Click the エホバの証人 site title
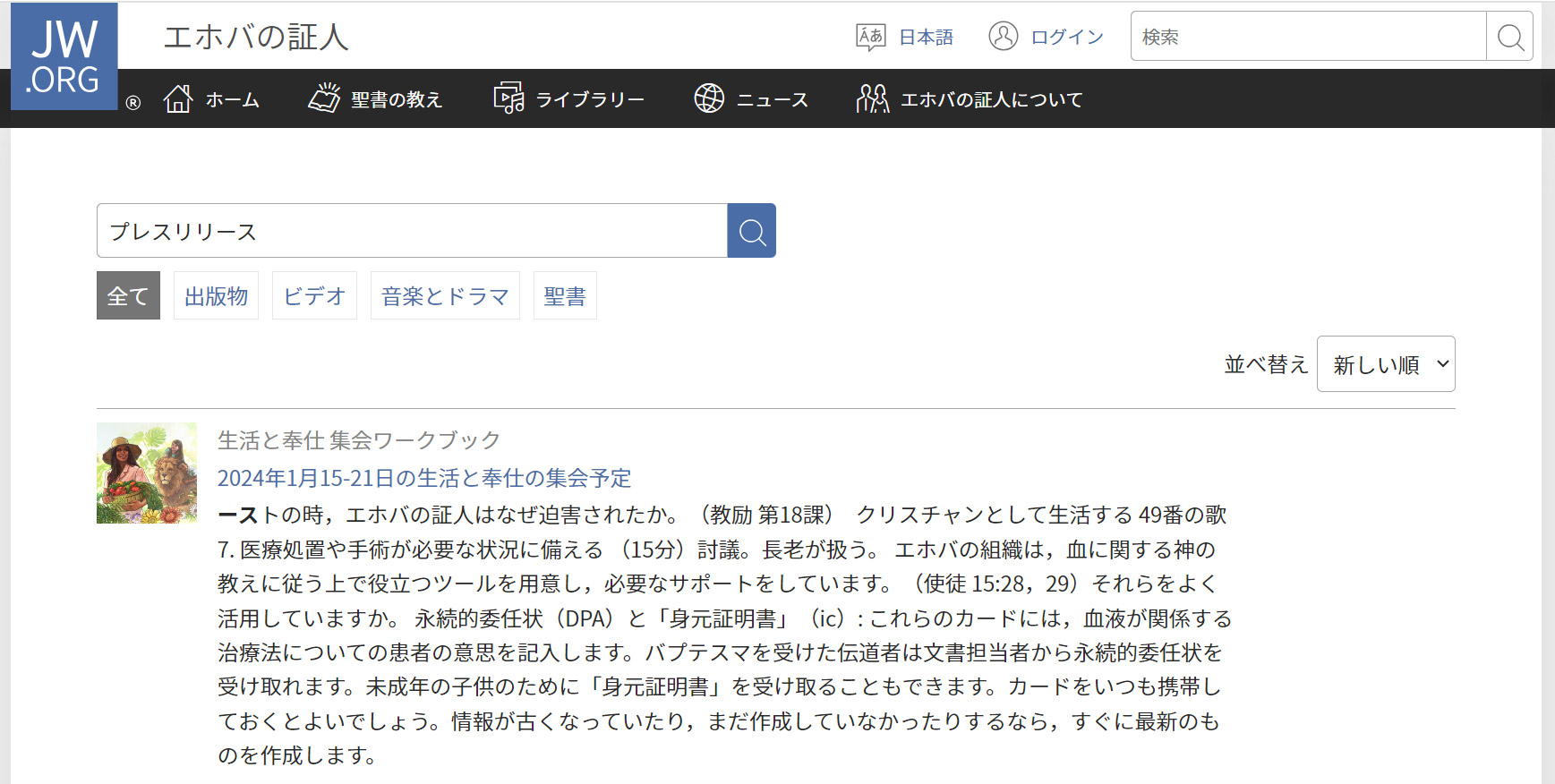 pyautogui.click(x=256, y=37)
